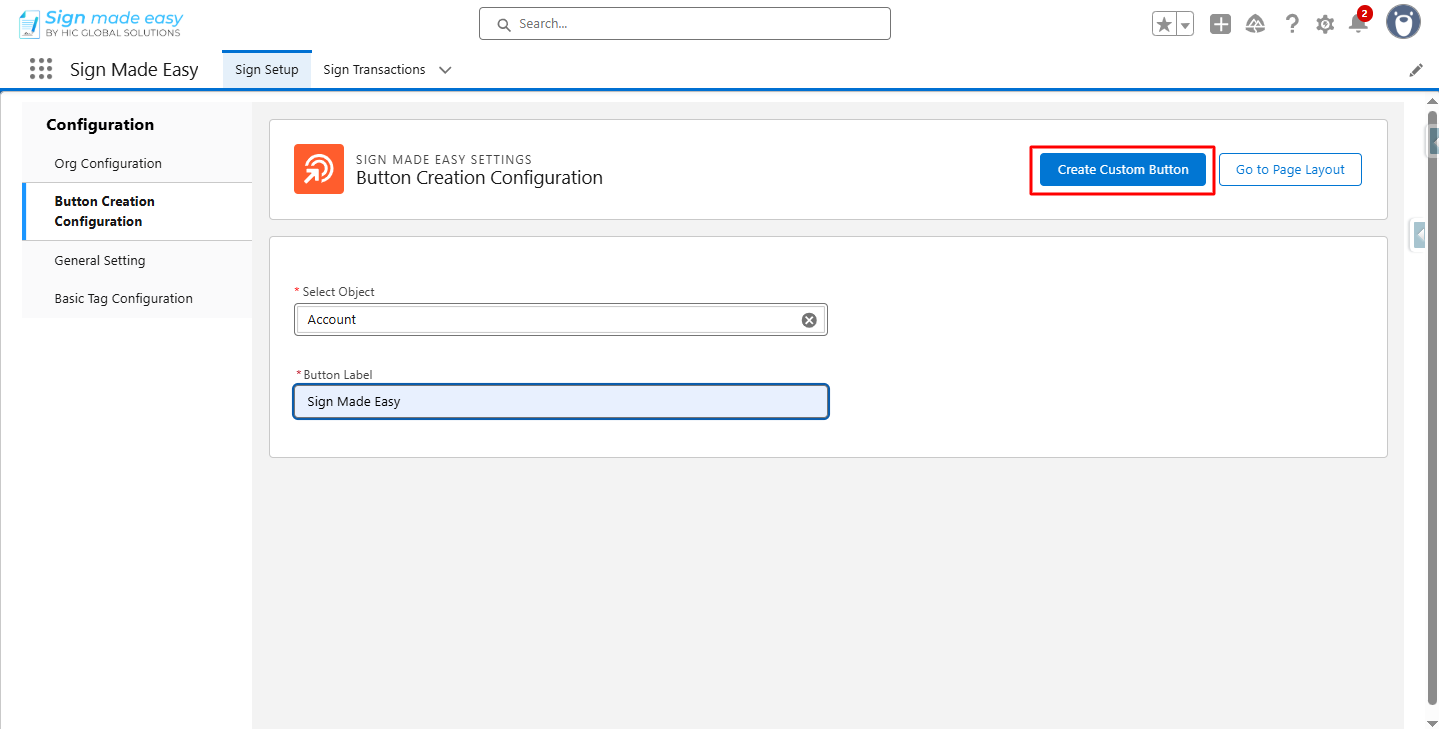Expand the favorites list dropdown arrow
This screenshot has width=1439, height=729.
pos(1185,24)
